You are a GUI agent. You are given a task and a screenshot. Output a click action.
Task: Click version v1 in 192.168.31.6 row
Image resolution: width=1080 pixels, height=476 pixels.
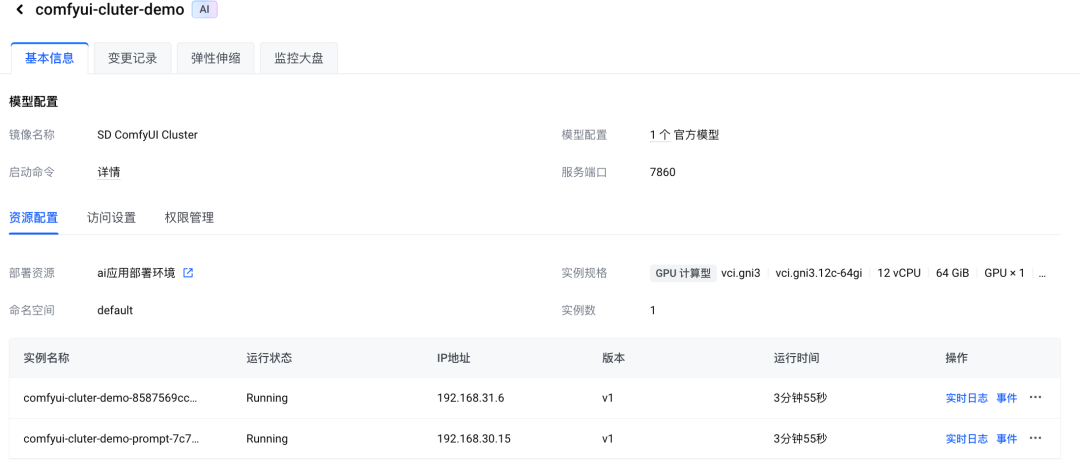tap(608, 397)
